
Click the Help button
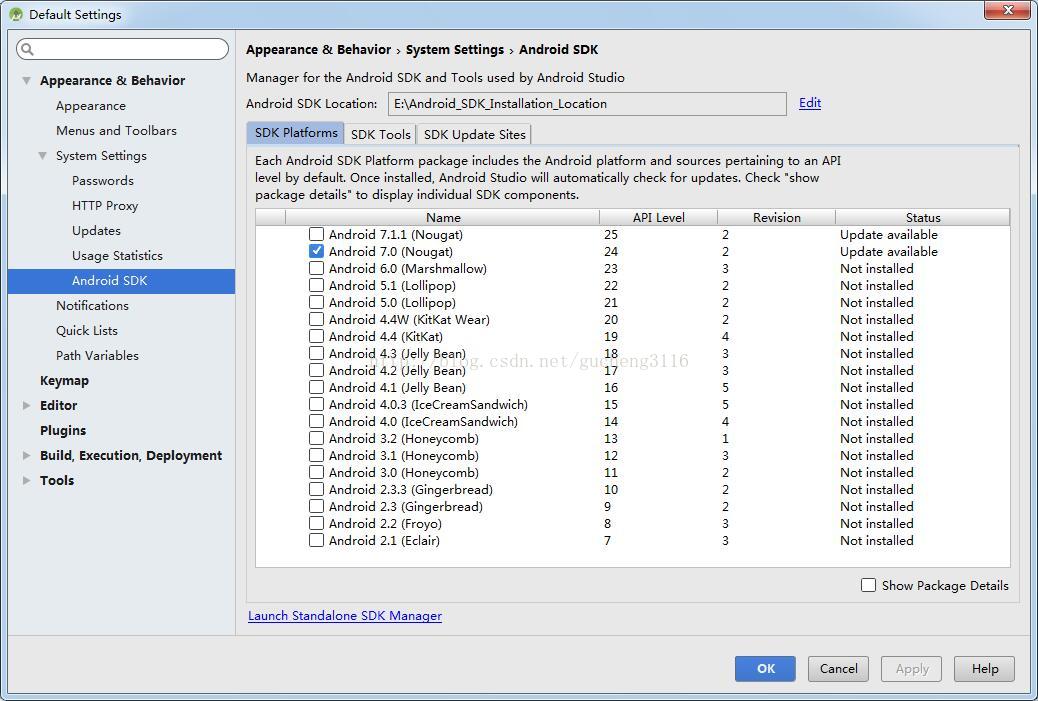pos(984,669)
